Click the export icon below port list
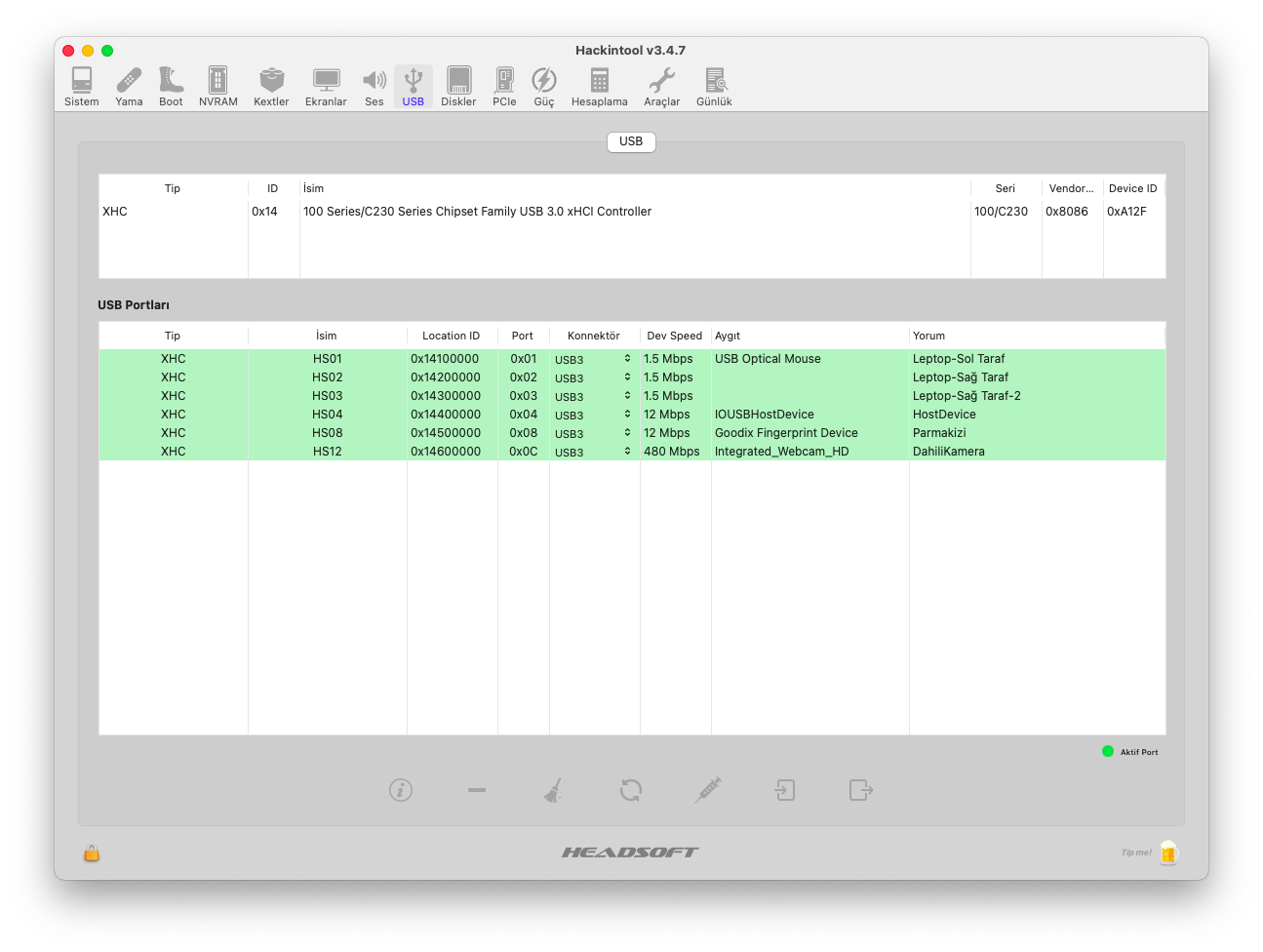 pyautogui.click(x=860, y=790)
